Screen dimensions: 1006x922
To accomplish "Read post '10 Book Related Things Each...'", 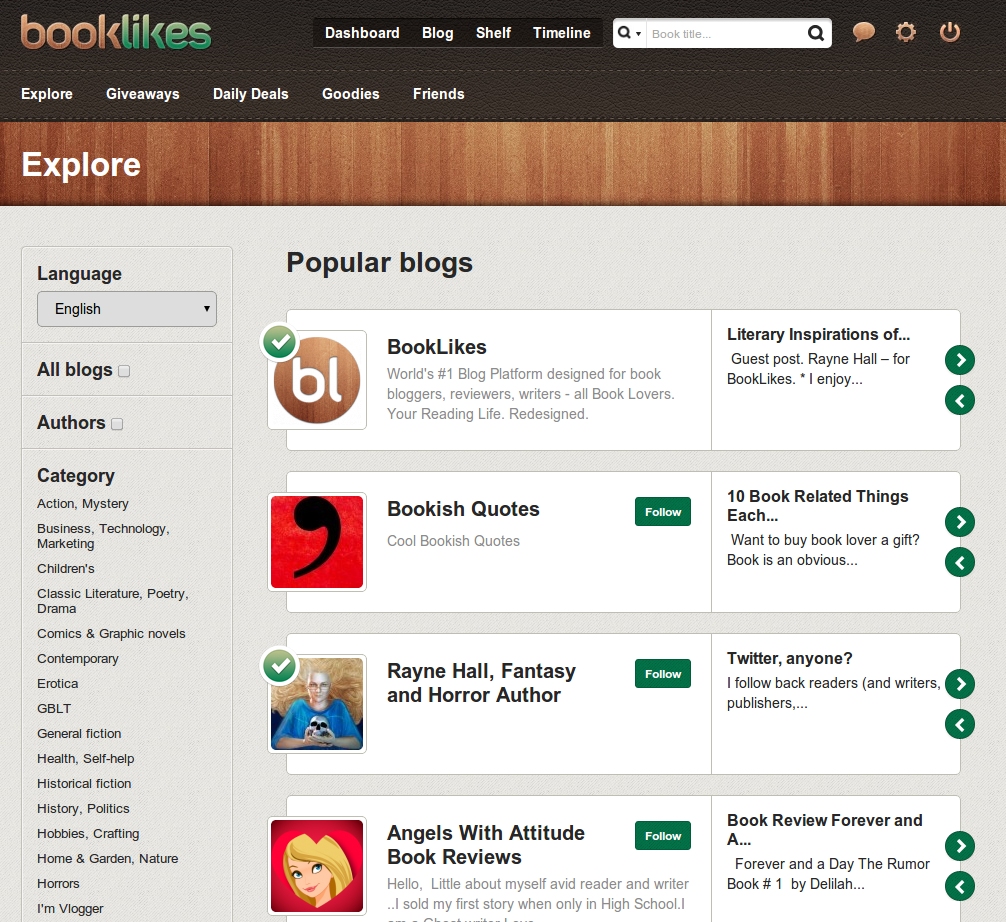I will pos(817,506).
